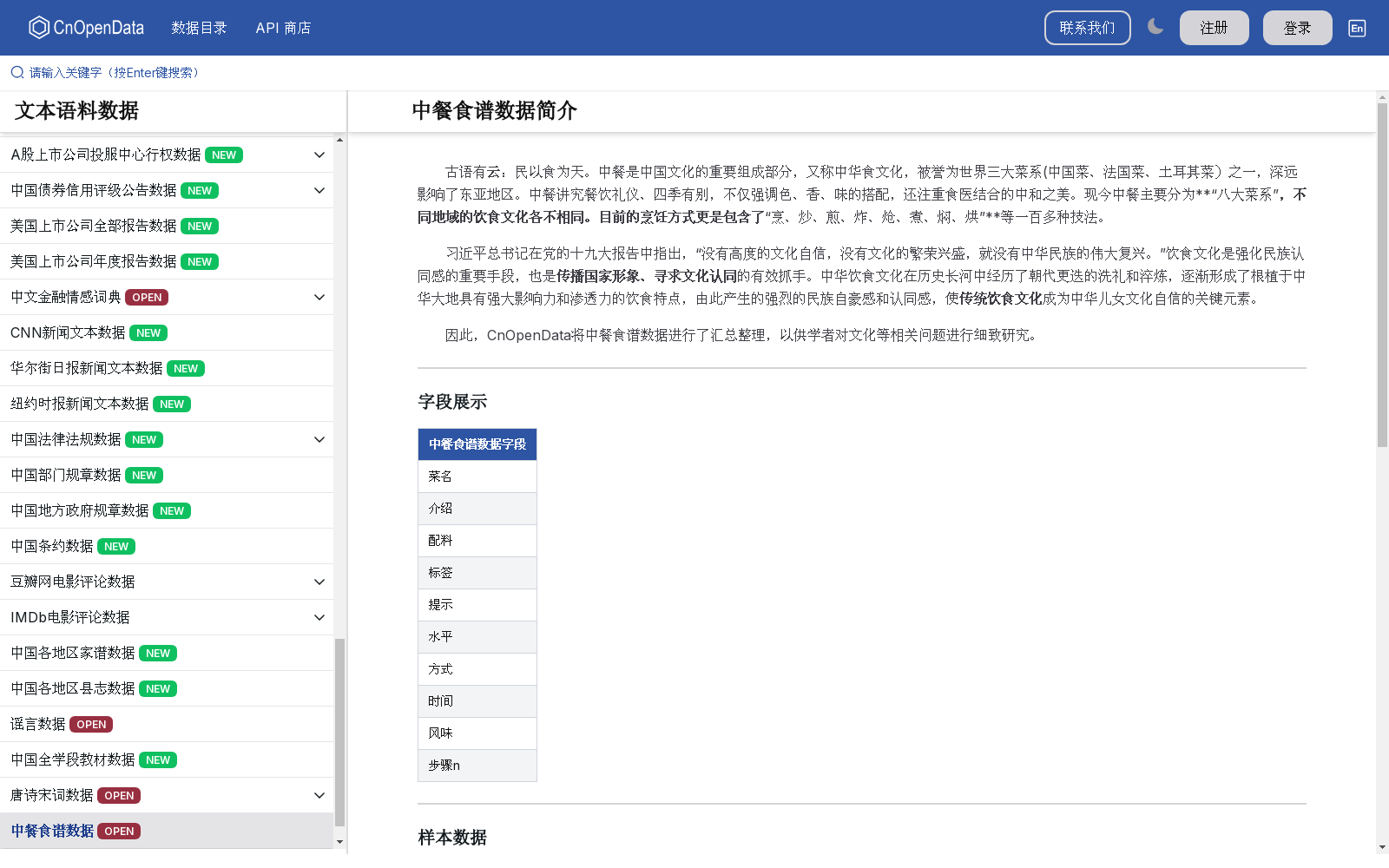Click the 样本数据 heading
The image size is (1389, 868).
[x=452, y=838]
